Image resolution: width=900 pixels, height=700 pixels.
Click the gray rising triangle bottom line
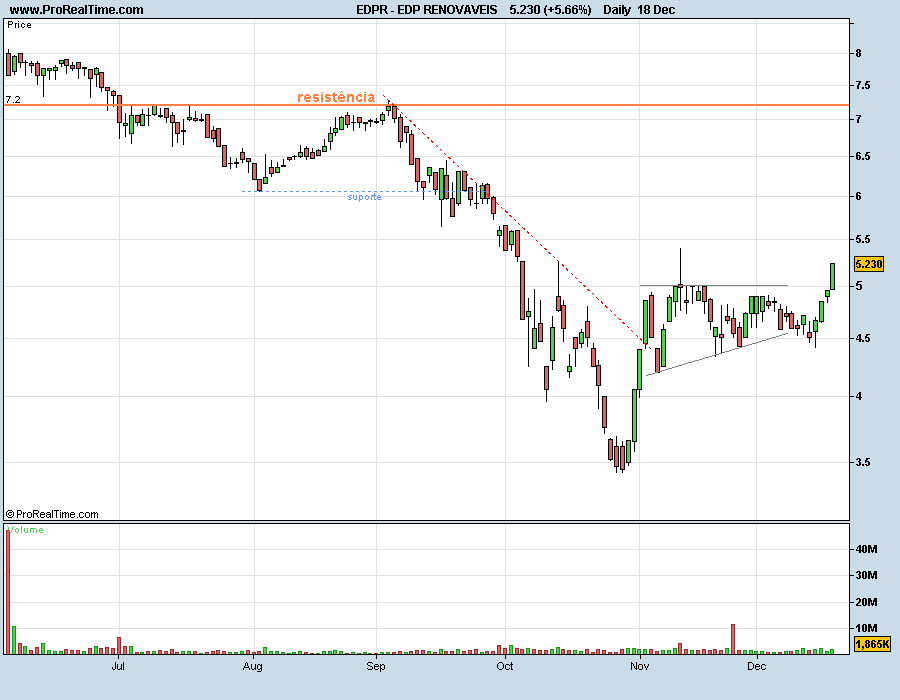(x=717, y=354)
